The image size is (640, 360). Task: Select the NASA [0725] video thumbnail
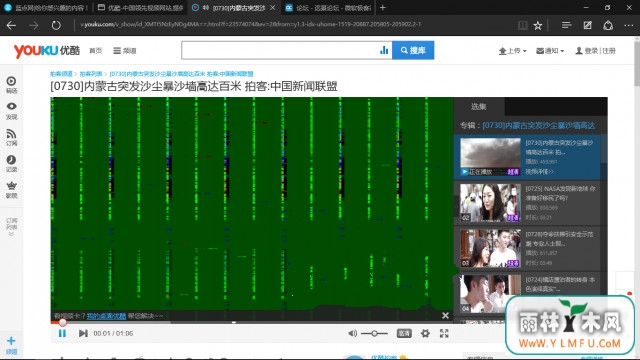490,203
